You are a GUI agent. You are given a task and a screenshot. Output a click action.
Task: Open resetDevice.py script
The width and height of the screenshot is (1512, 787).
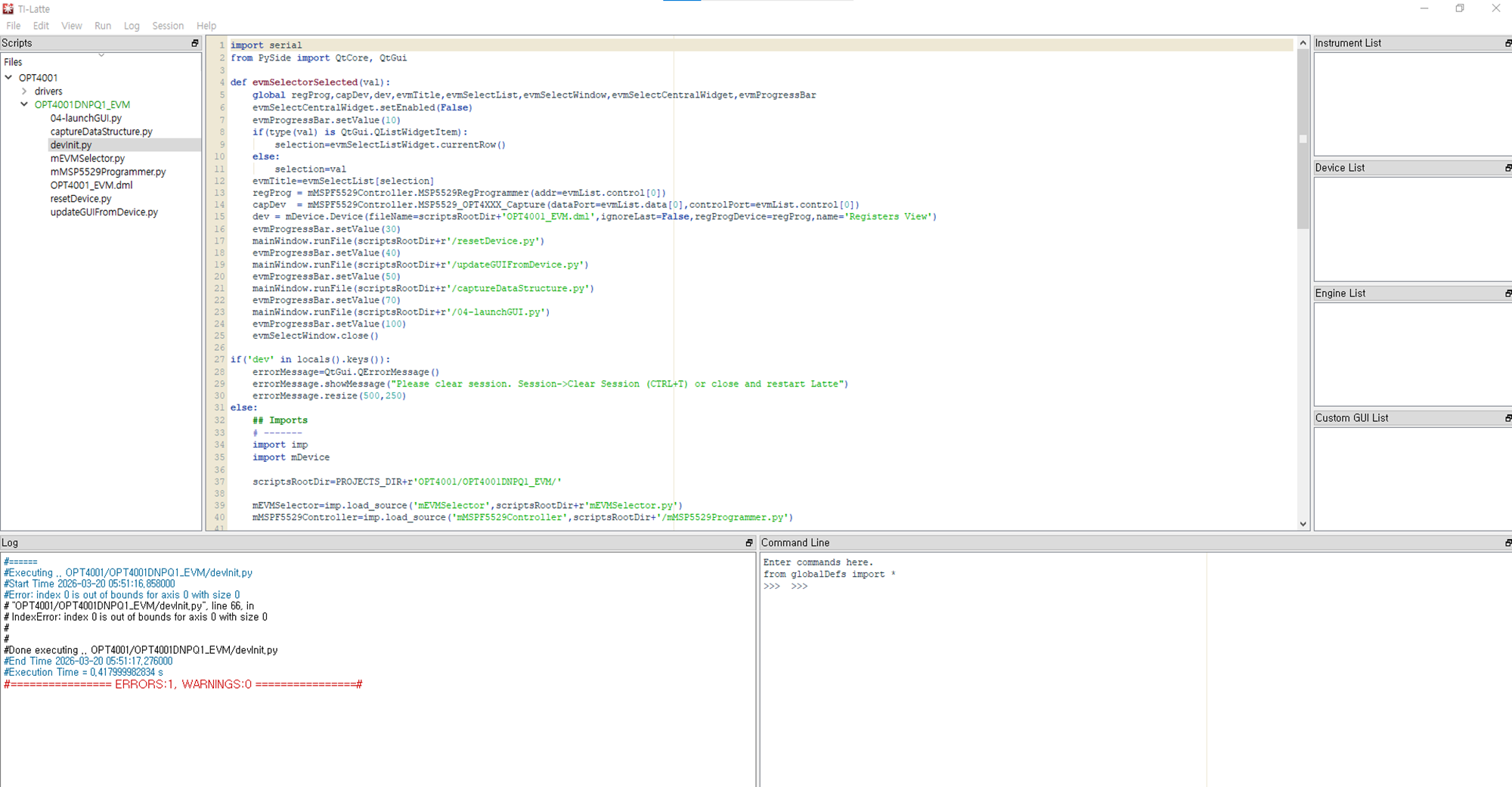(x=81, y=199)
